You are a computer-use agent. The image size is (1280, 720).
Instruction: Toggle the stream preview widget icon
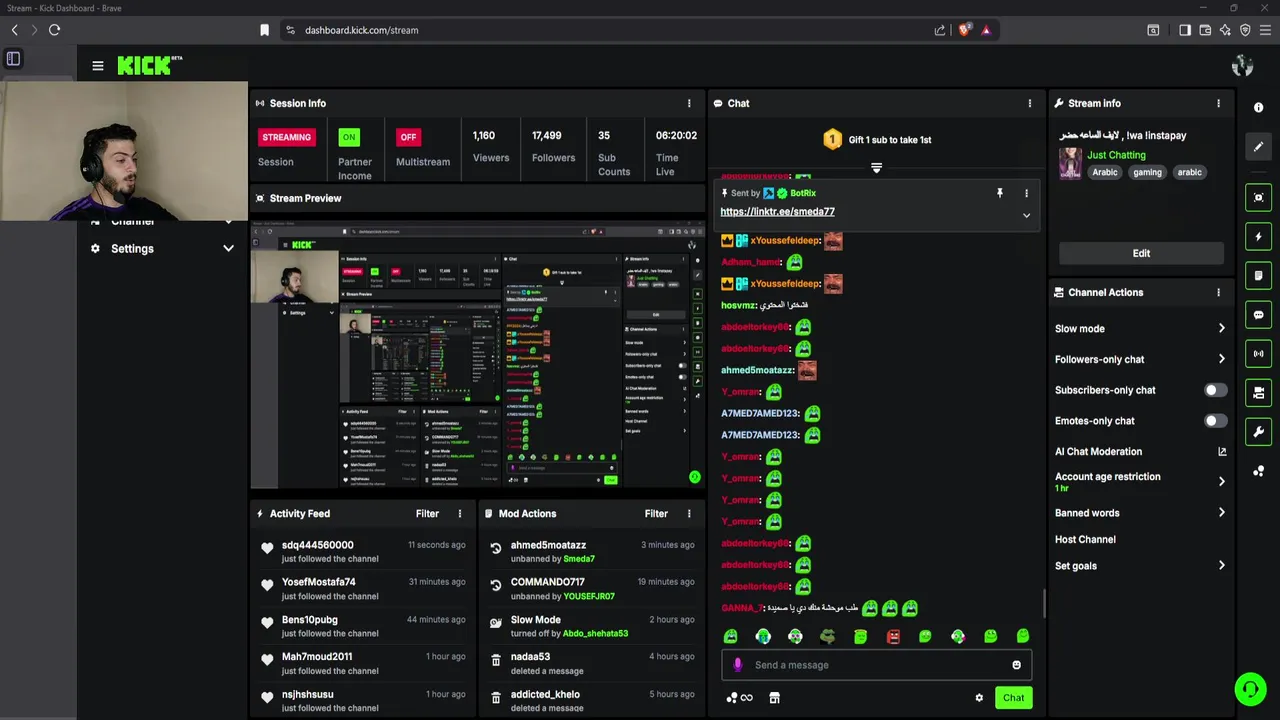pyautogui.click(x=1259, y=197)
